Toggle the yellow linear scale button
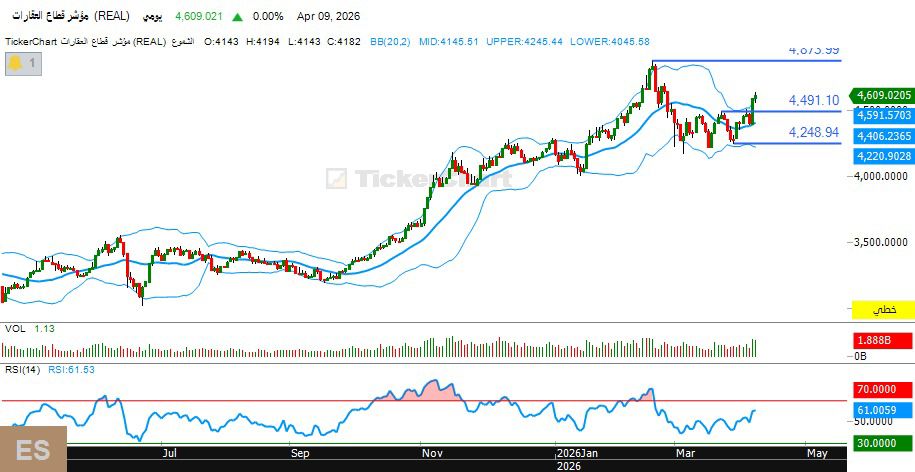915x472 pixels. point(883,309)
